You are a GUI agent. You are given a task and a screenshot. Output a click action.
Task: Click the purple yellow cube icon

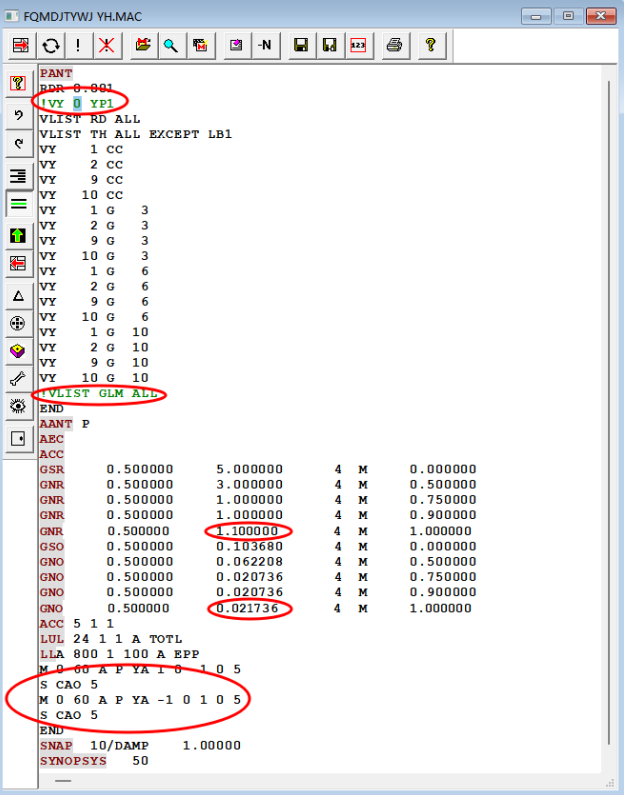point(19,351)
